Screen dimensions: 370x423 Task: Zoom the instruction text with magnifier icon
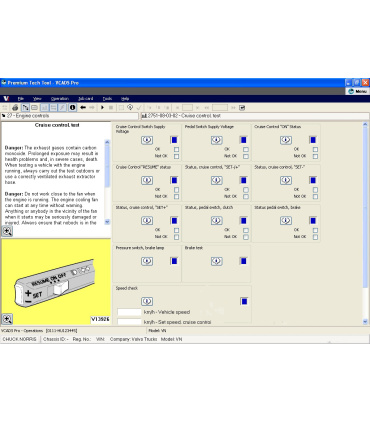7,231
